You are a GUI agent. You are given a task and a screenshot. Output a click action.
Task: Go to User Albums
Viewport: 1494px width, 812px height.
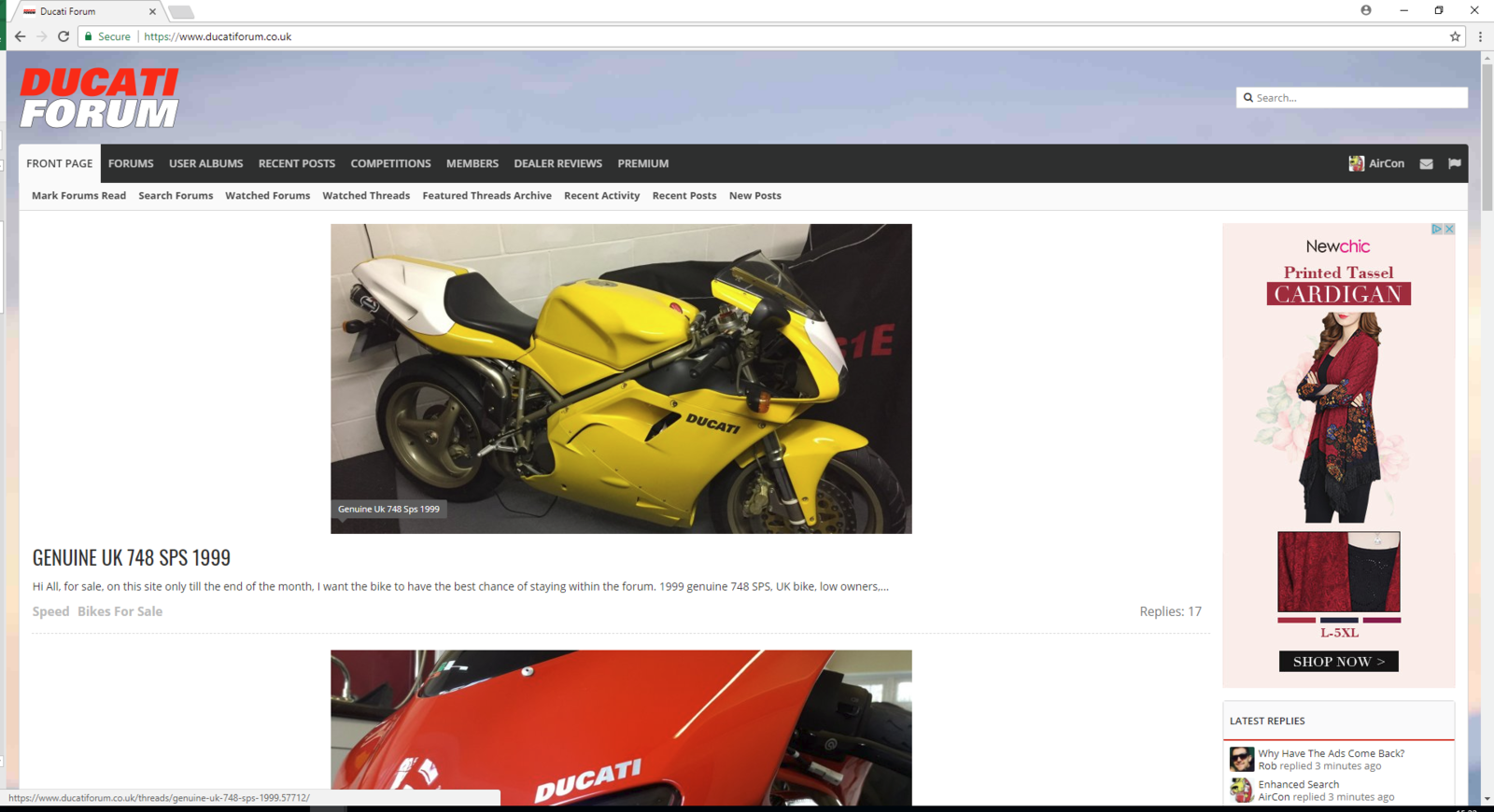click(x=205, y=163)
